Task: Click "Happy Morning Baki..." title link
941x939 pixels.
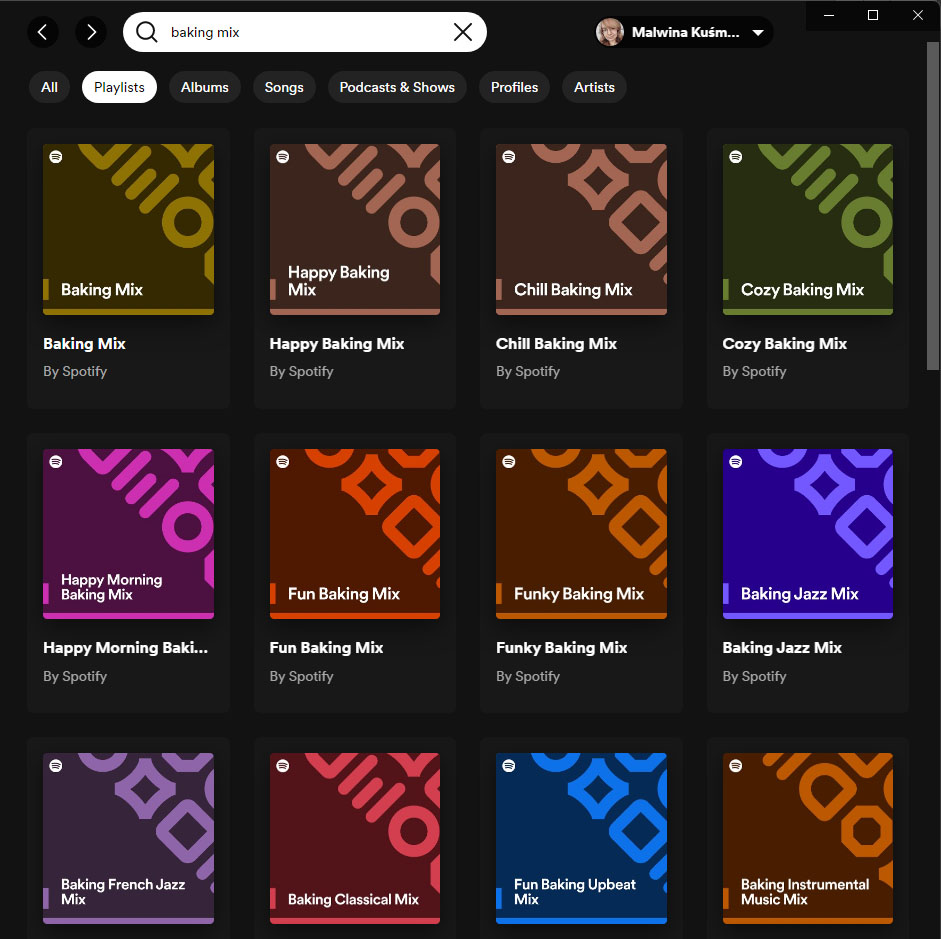Action: [125, 648]
